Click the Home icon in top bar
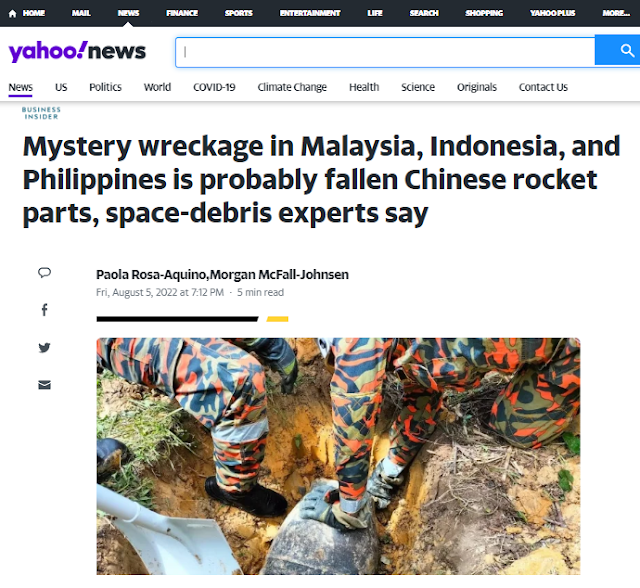Viewport: 640px width, 588px height. click(12, 13)
